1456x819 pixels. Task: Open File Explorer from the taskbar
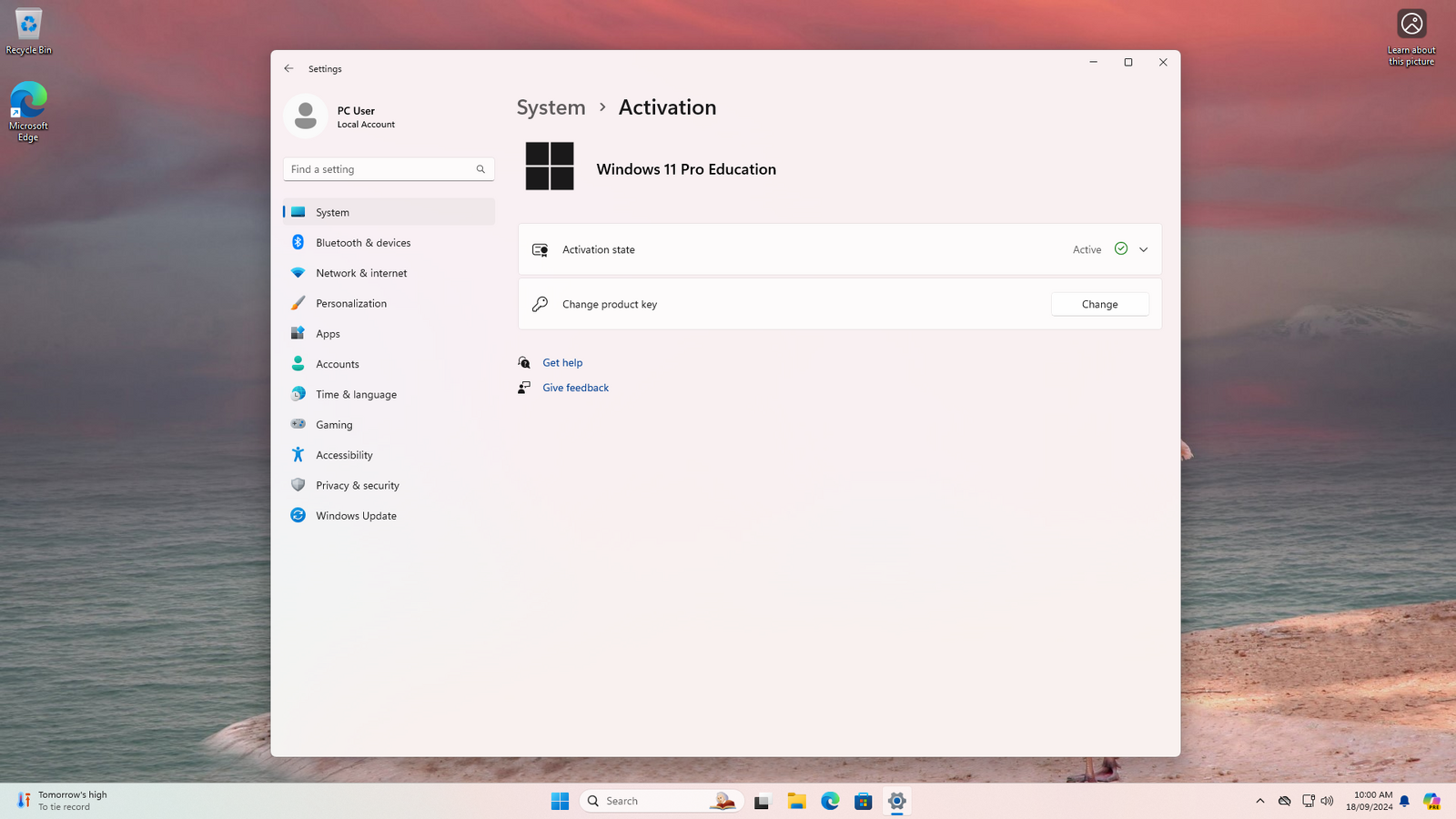pyautogui.click(x=796, y=801)
